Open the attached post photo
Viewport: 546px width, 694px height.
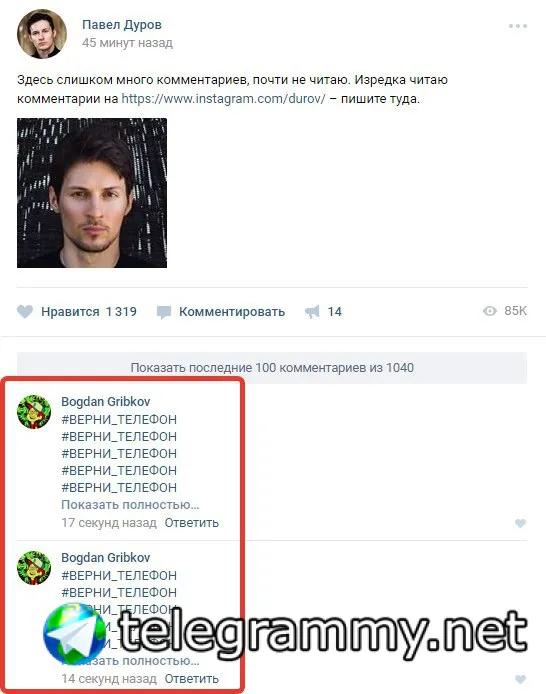(x=92, y=193)
